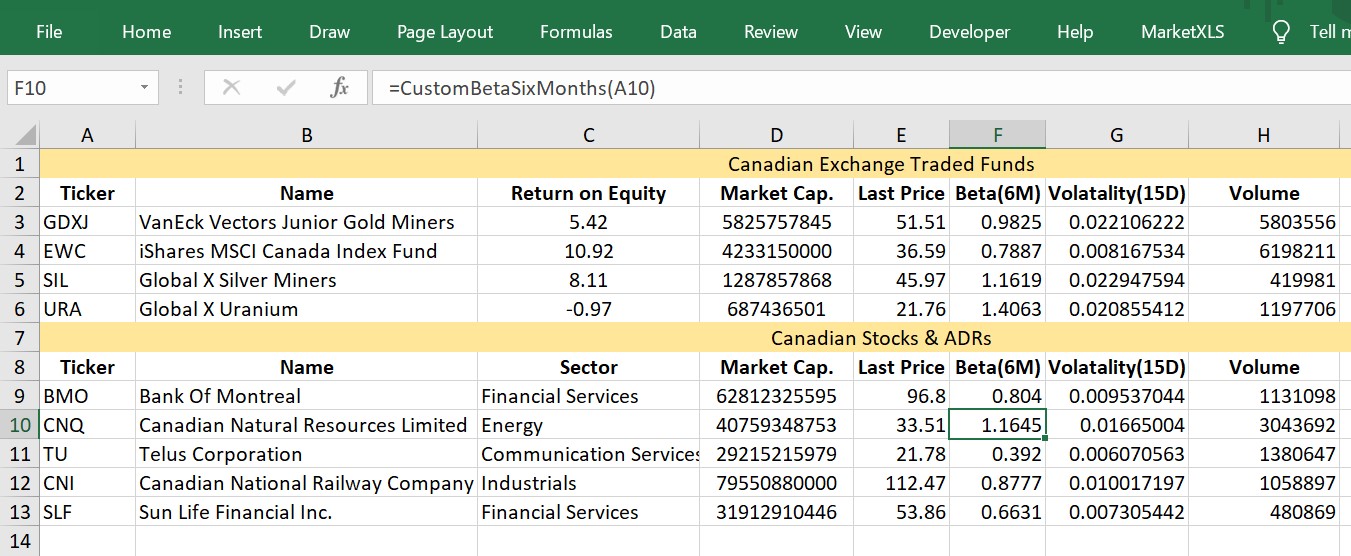This screenshot has width=1351, height=556.
Task: Click the Global X Uranium cell
Action: pyautogui.click(x=307, y=309)
